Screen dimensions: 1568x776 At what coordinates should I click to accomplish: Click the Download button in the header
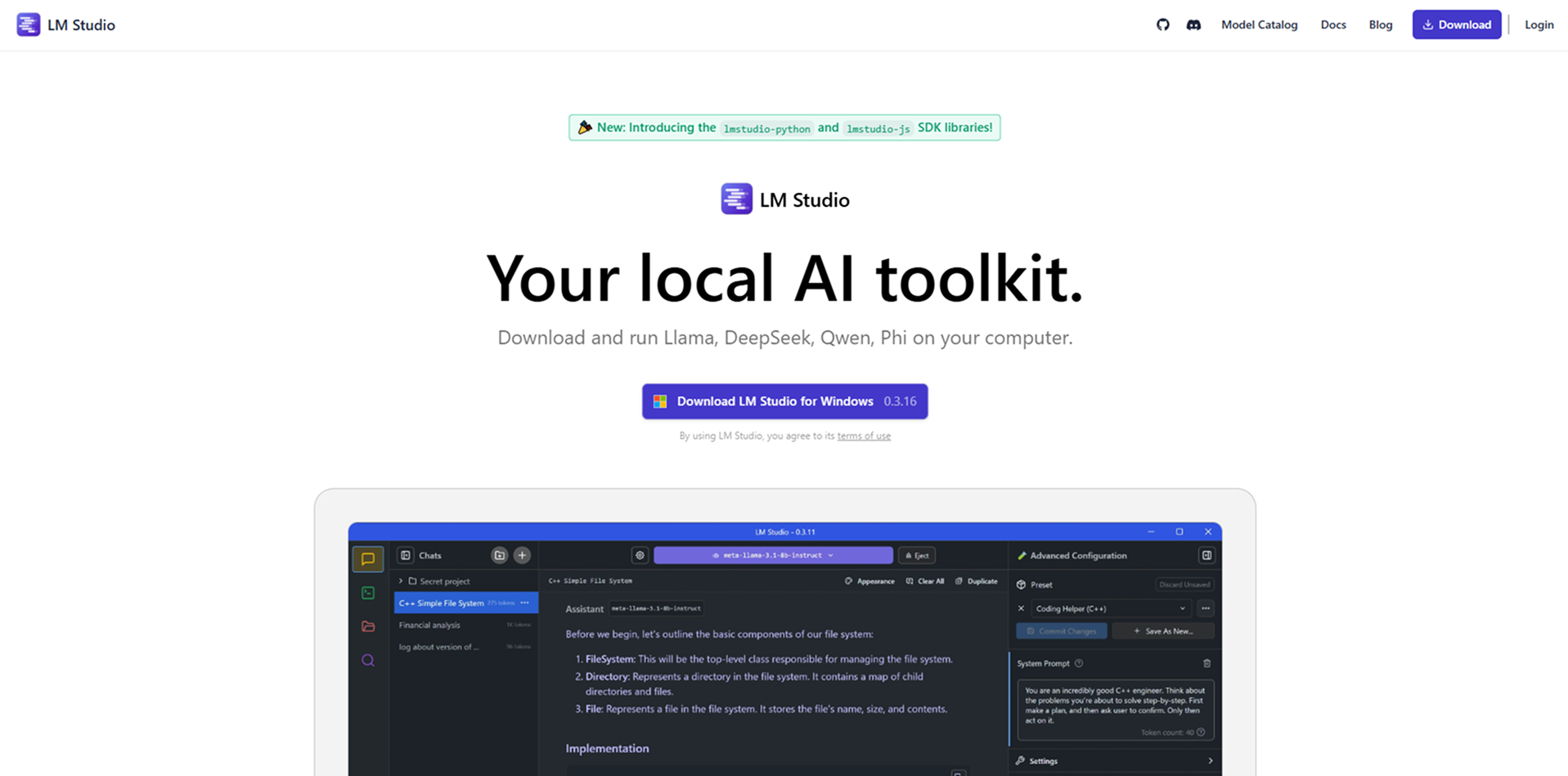[1456, 25]
